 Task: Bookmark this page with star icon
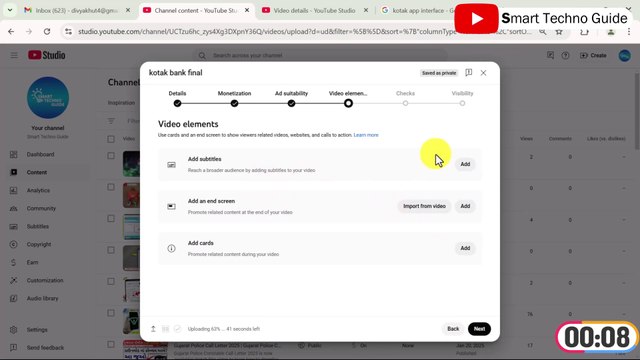click(x=559, y=32)
